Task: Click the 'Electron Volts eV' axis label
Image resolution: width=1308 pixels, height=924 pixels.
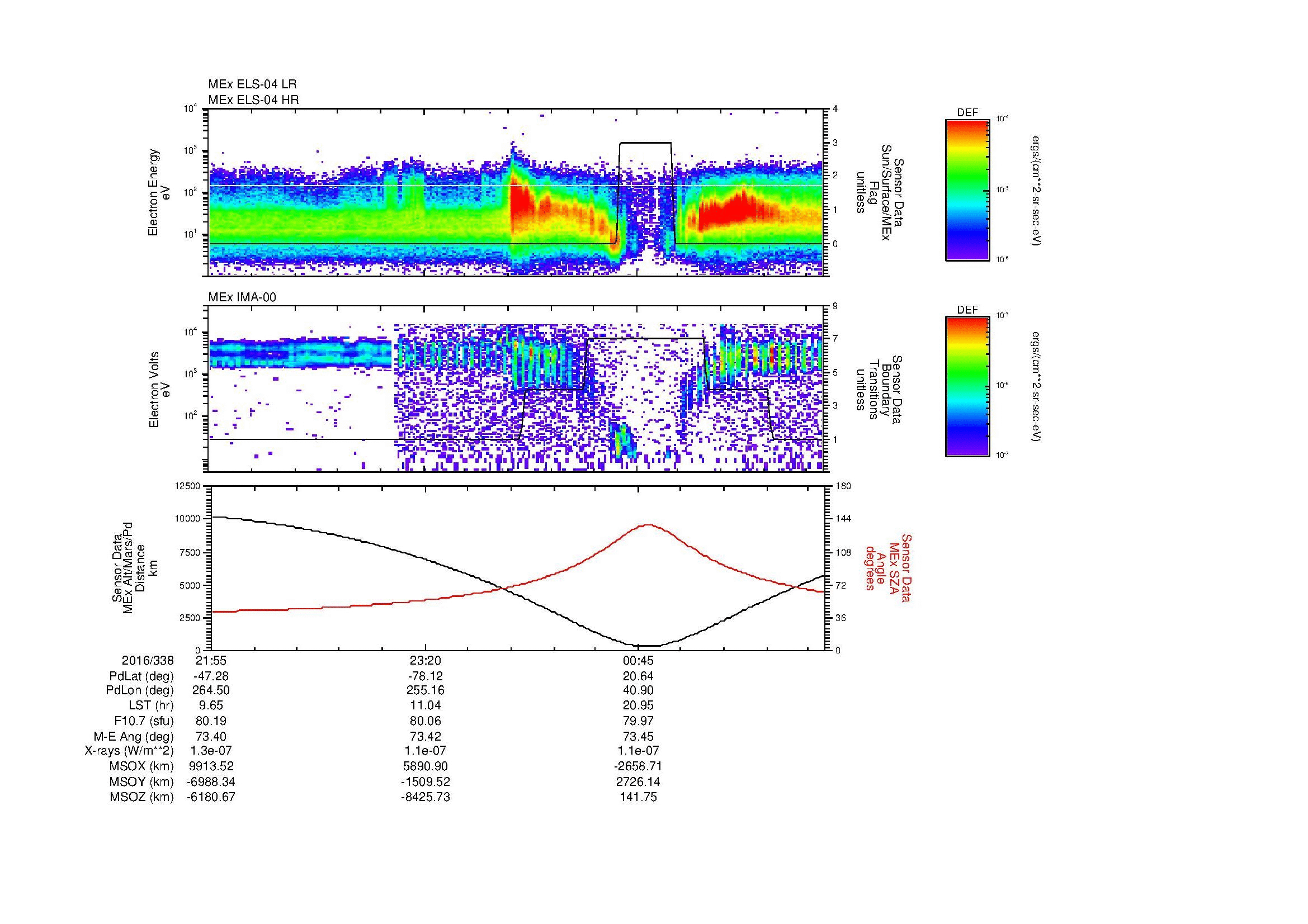Action: 159,390
